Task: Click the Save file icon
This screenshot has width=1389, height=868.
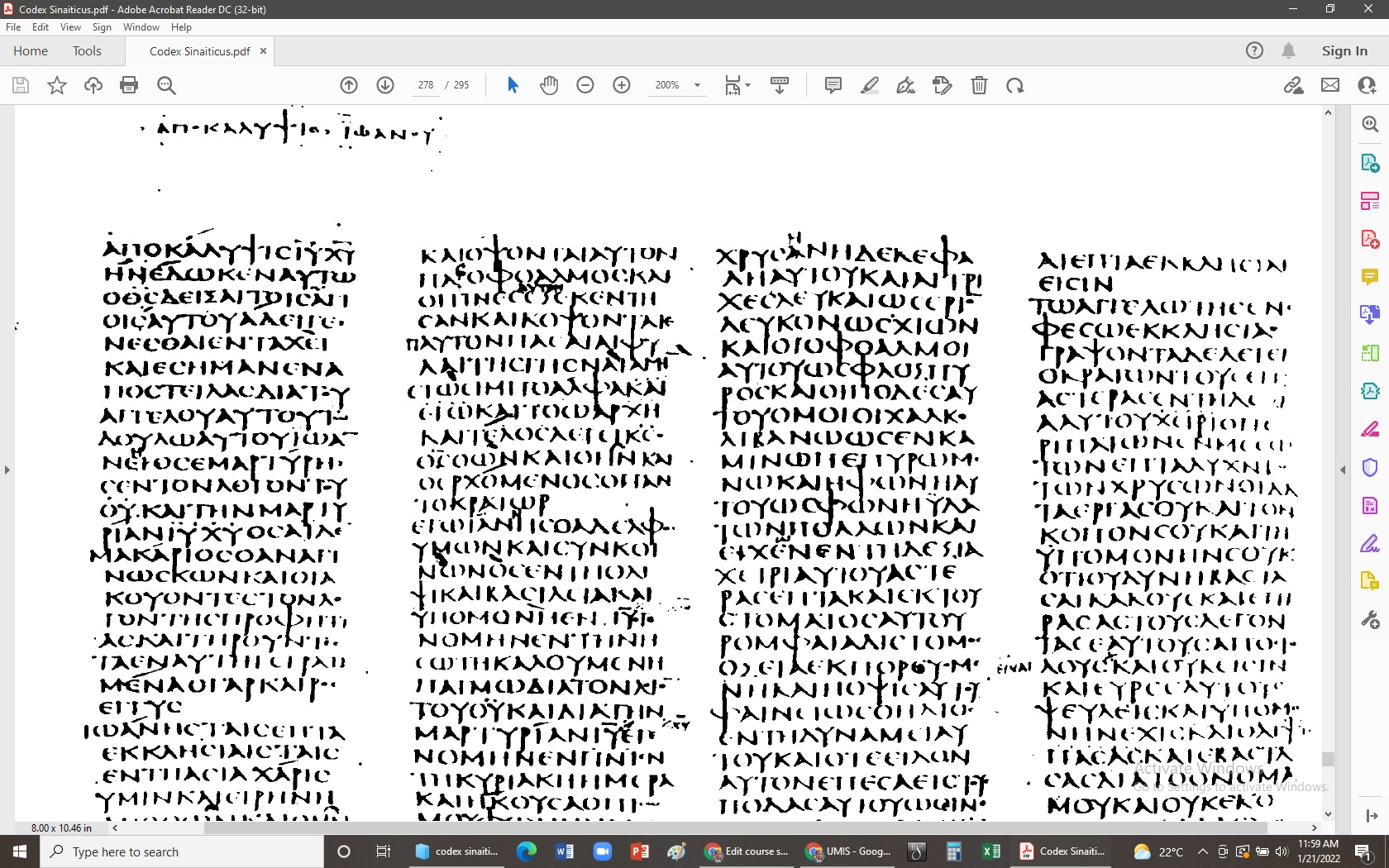Action: click(x=21, y=85)
